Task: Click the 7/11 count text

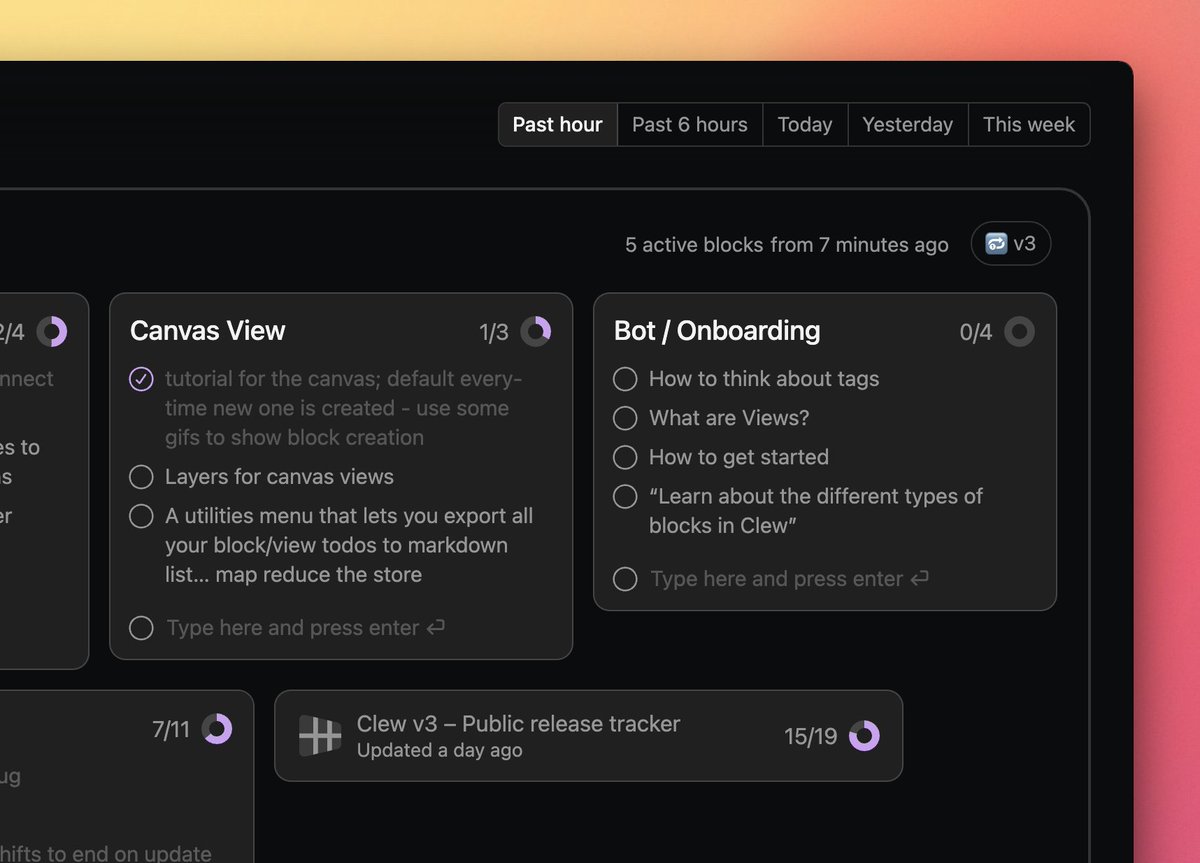Action: (x=171, y=730)
